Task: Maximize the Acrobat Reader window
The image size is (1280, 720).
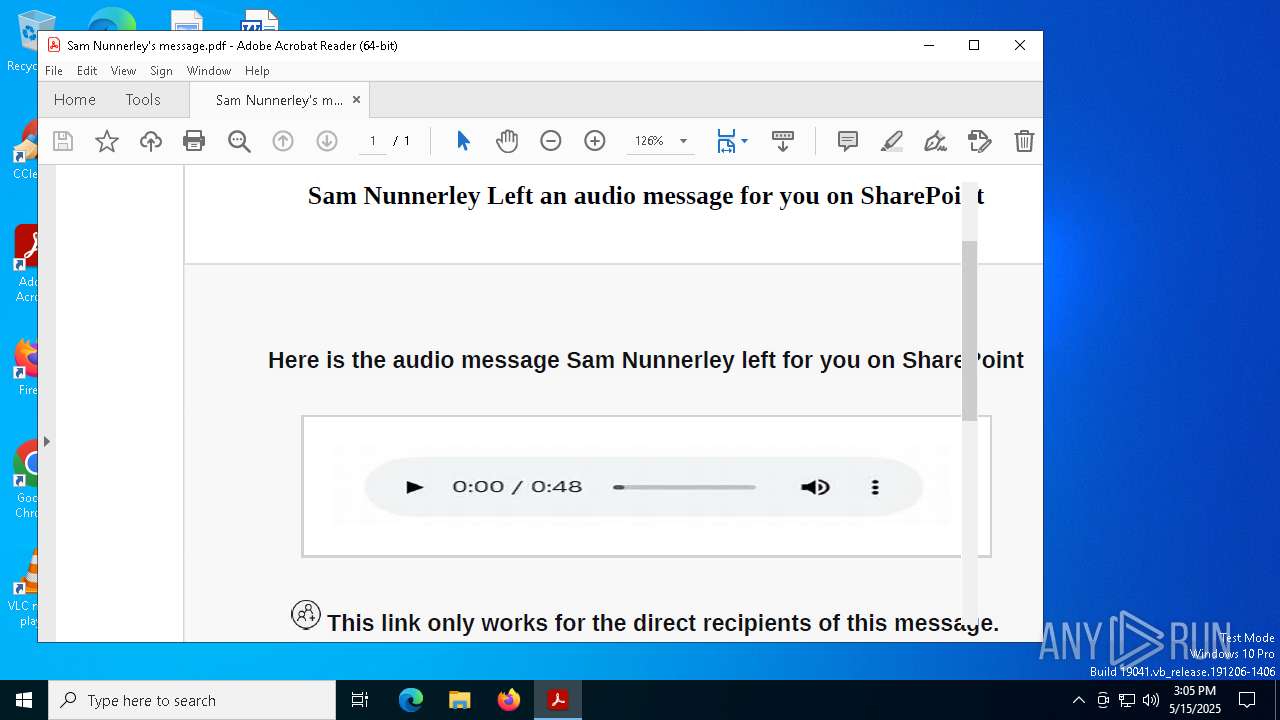Action: [974, 45]
